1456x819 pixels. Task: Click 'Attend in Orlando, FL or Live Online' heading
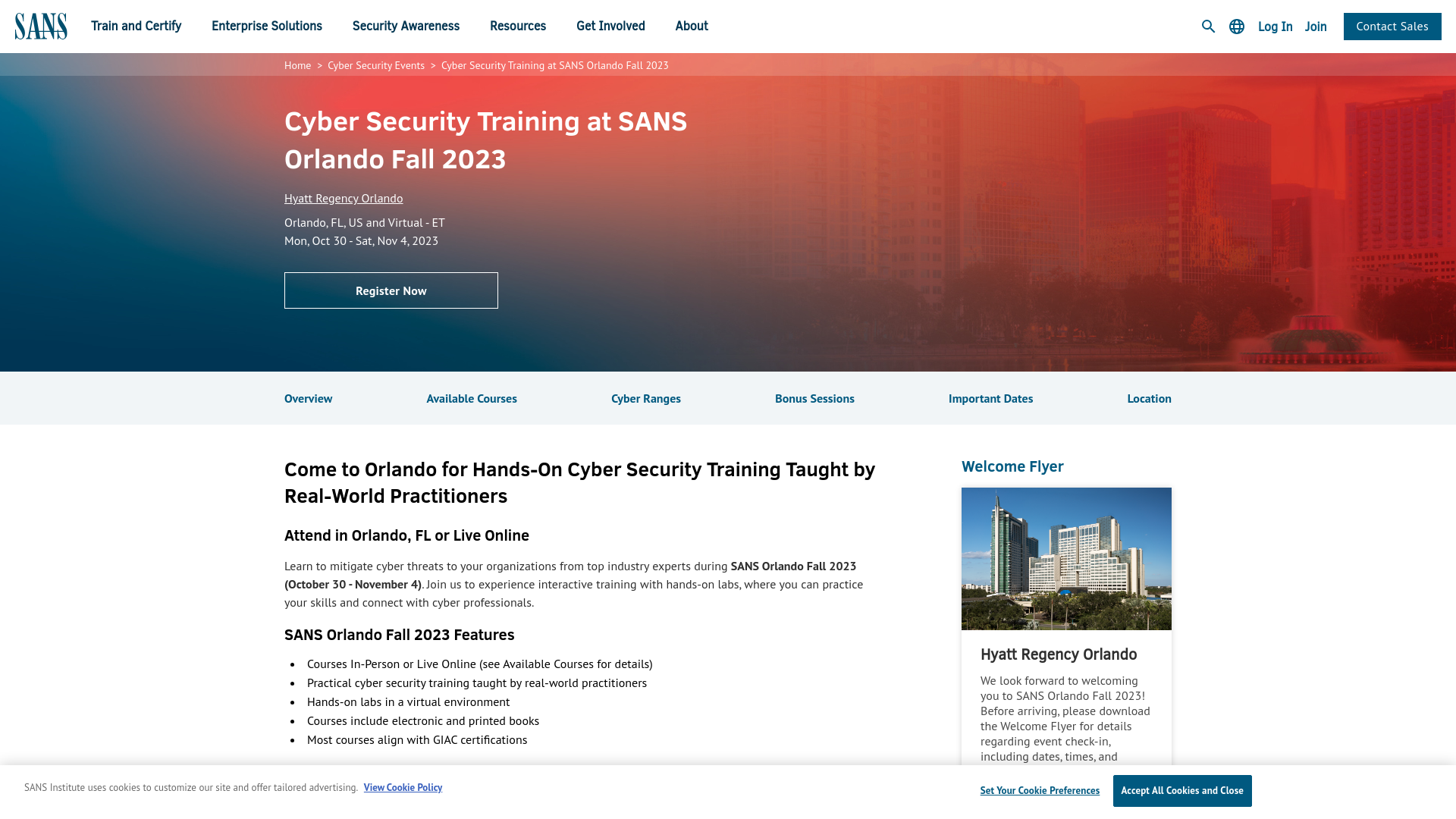[x=406, y=535]
